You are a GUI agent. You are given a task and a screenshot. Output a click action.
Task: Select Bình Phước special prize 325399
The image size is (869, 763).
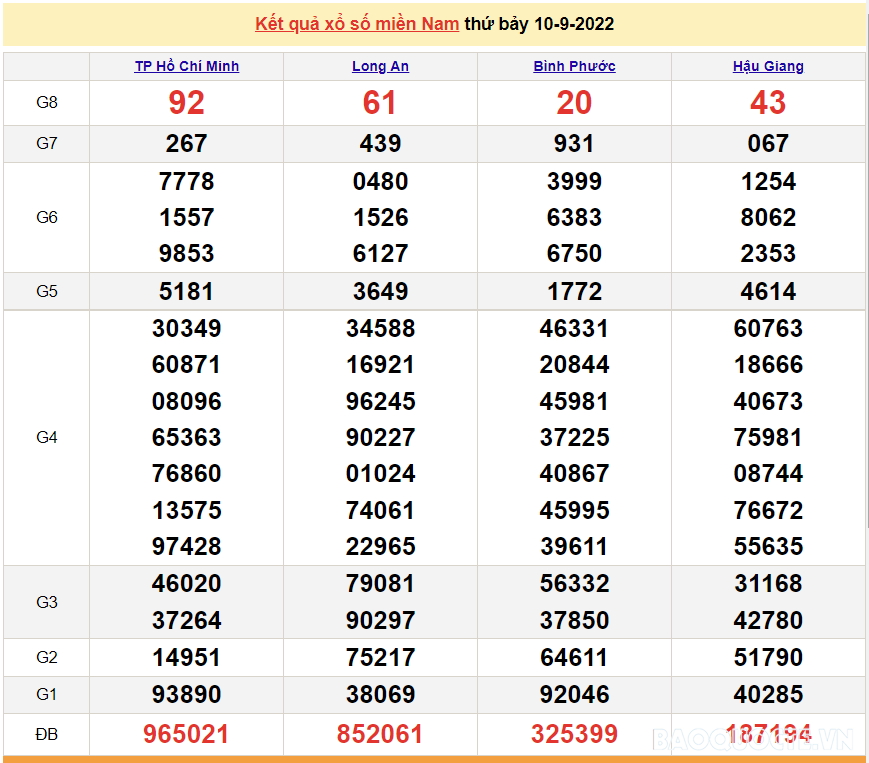[x=574, y=735]
